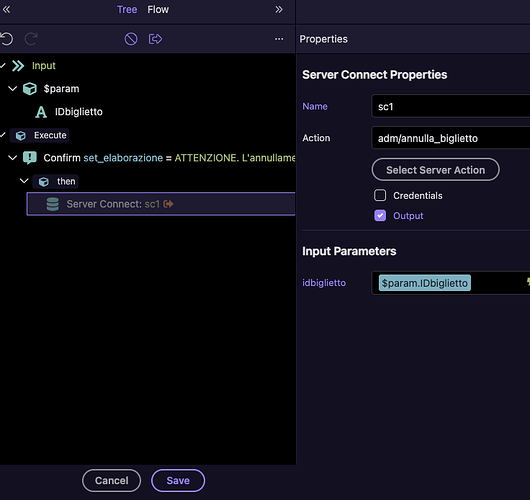
Task: Click the Select Server Action button
Action: tap(435, 170)
